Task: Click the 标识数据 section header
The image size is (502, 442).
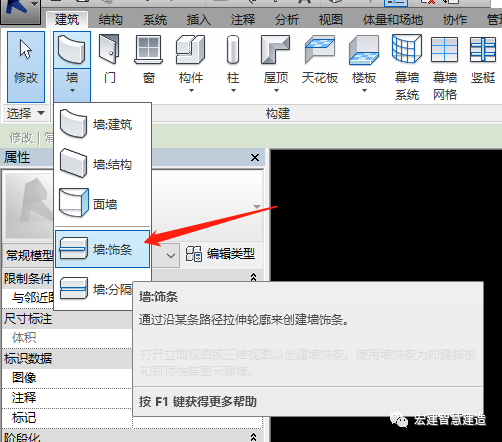Action: [67, 359]
